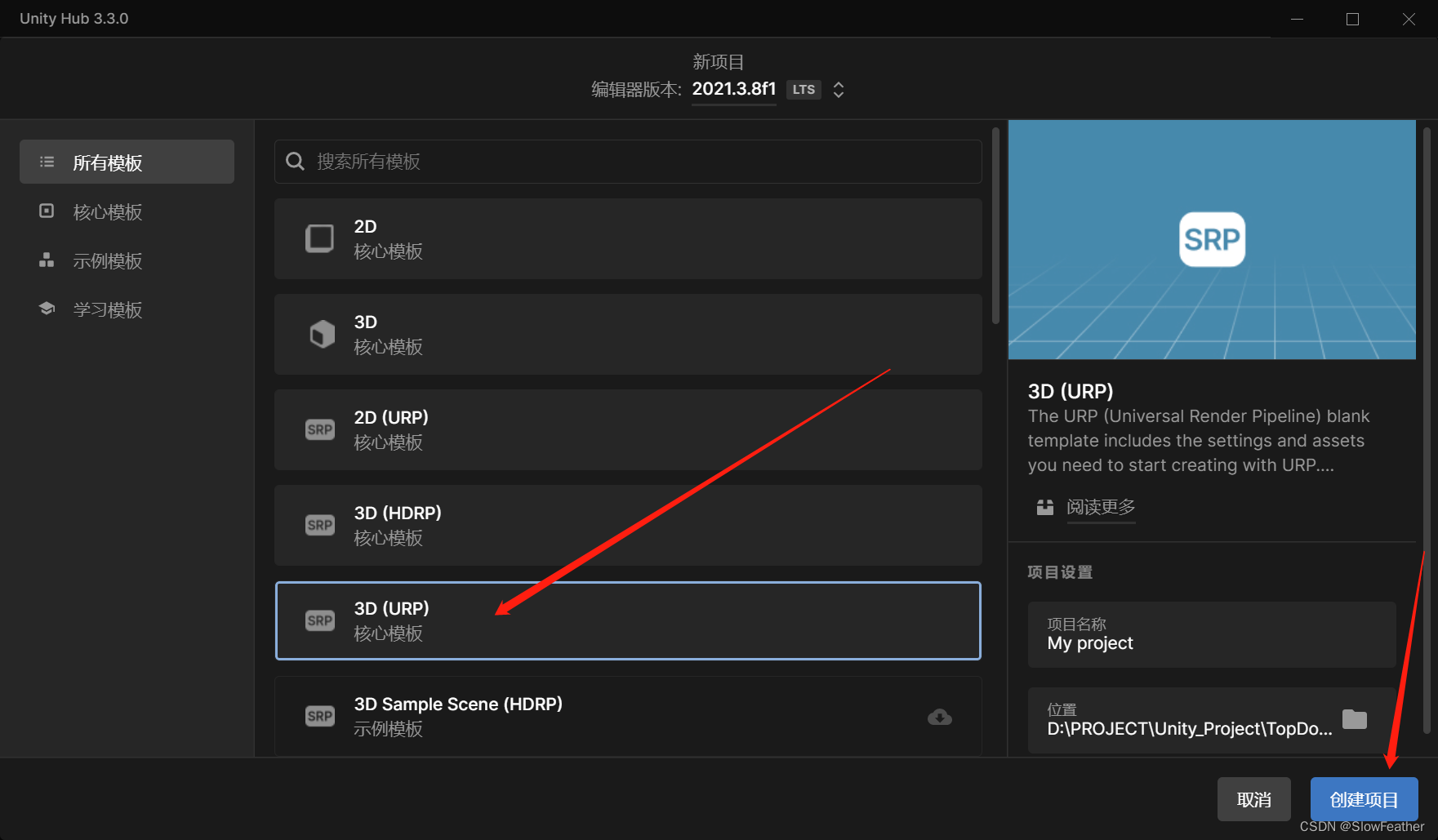Choose the 3D core template row
The height and width of the screenshot is (840, 1438).
click(x=628, y=334)
